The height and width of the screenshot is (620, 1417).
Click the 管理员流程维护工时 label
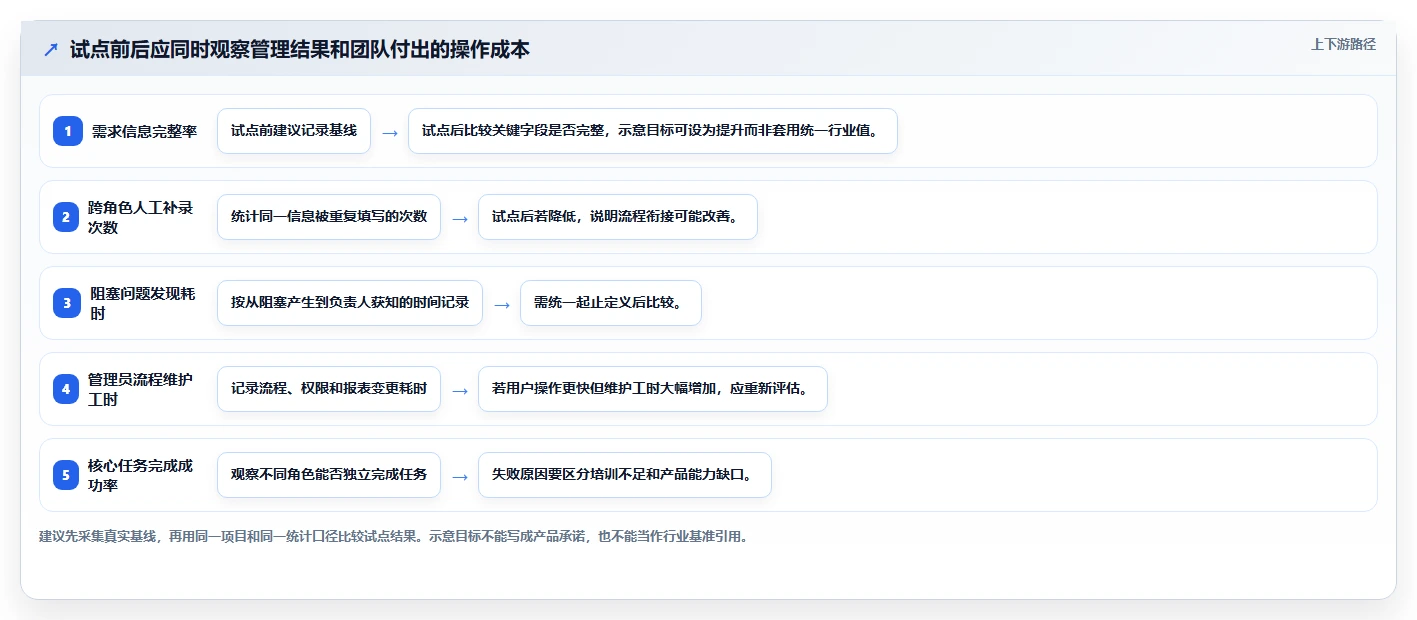point(141,389)
